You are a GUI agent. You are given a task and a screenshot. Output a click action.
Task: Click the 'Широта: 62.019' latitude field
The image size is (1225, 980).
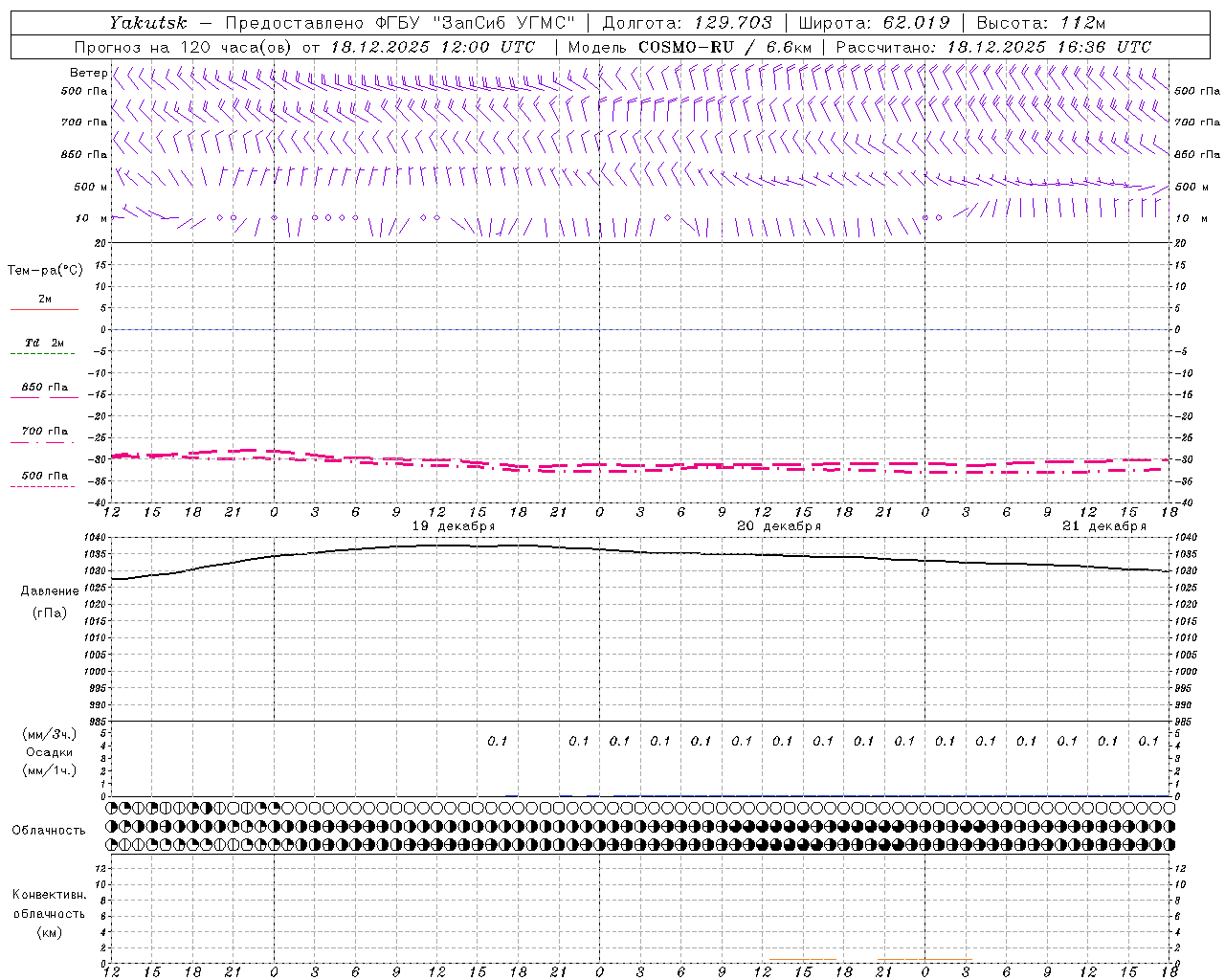(x=874, y=23)
